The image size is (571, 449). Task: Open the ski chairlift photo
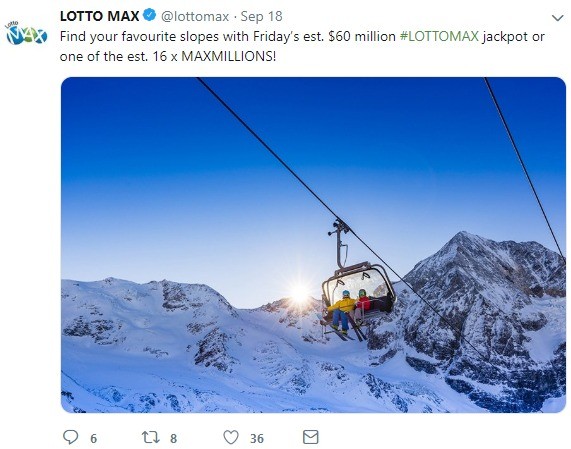tap(313, 245)
